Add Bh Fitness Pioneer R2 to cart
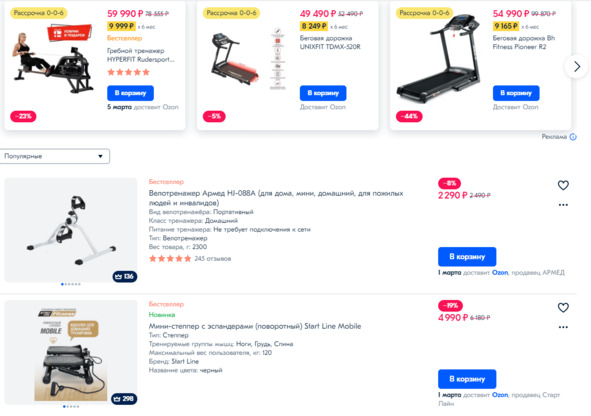The width and height of the screenshot is (591, 416). pos(516,93)
